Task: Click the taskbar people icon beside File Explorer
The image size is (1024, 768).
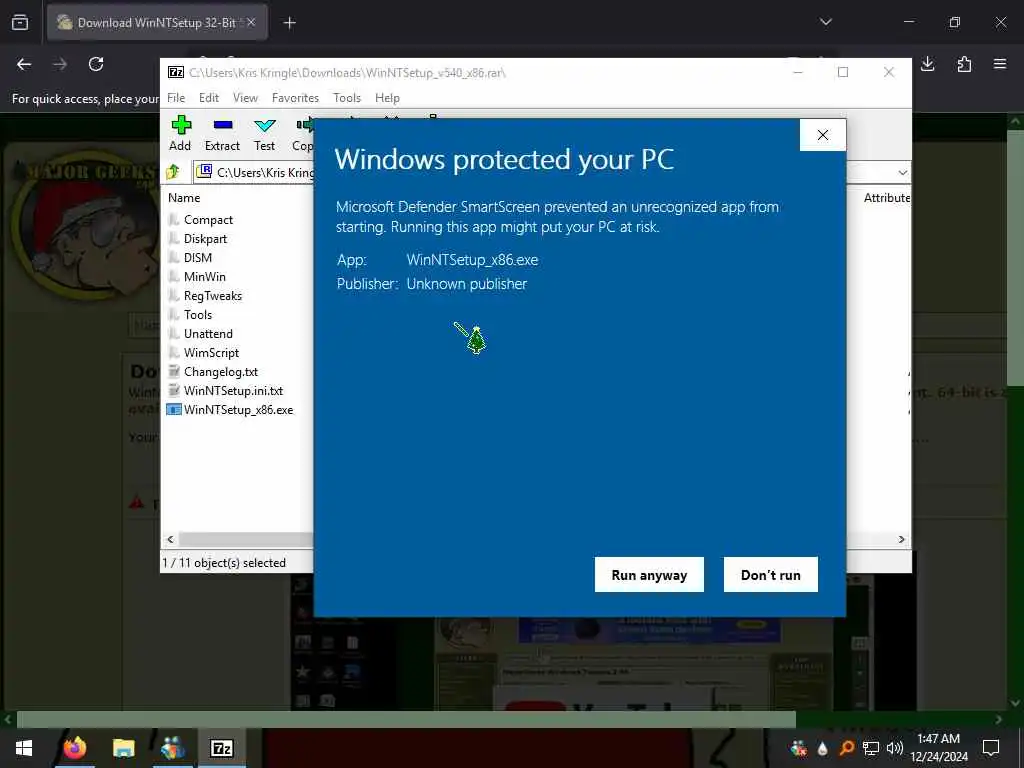Action: 173,748
